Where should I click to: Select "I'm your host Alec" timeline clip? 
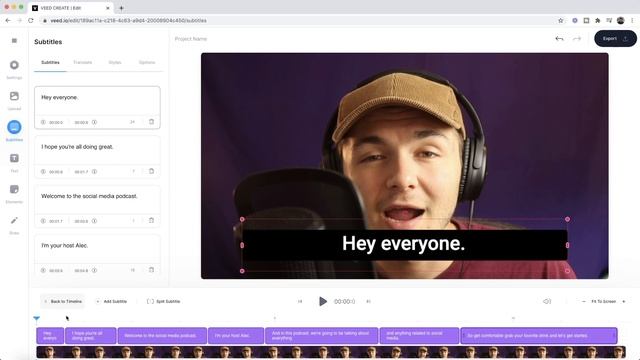(236, 336)
